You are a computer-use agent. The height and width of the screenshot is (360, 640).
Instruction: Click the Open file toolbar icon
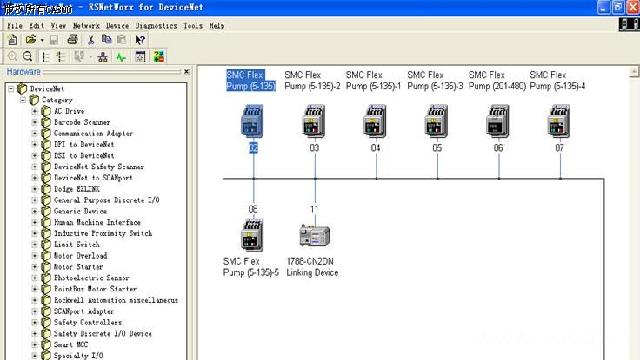coord(31,40)
